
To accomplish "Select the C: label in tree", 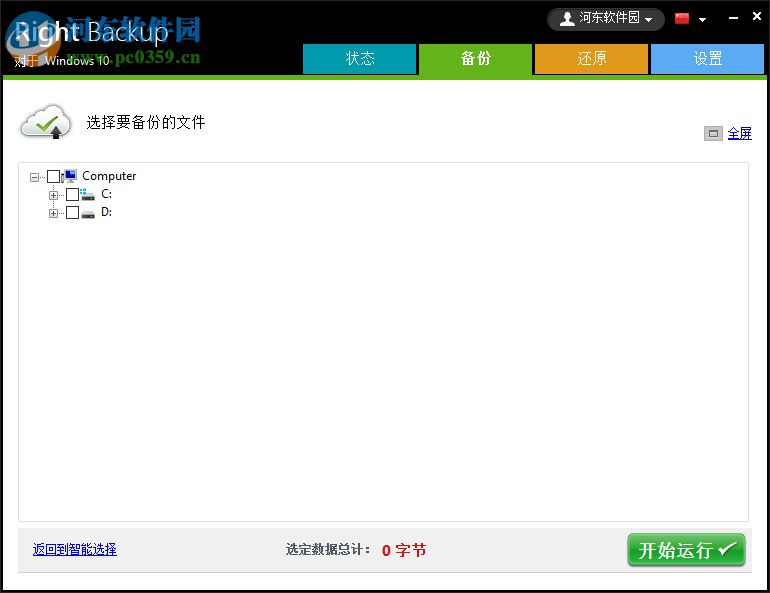I will tap(107, 194).
